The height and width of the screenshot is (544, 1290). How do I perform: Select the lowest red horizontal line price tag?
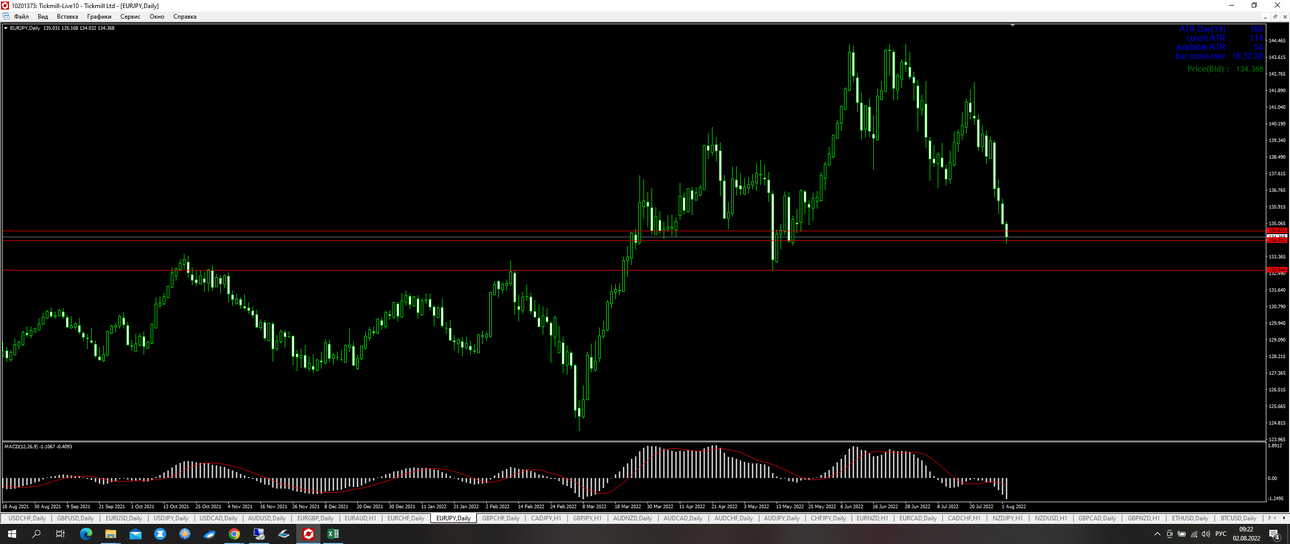tap(1277, 271)
